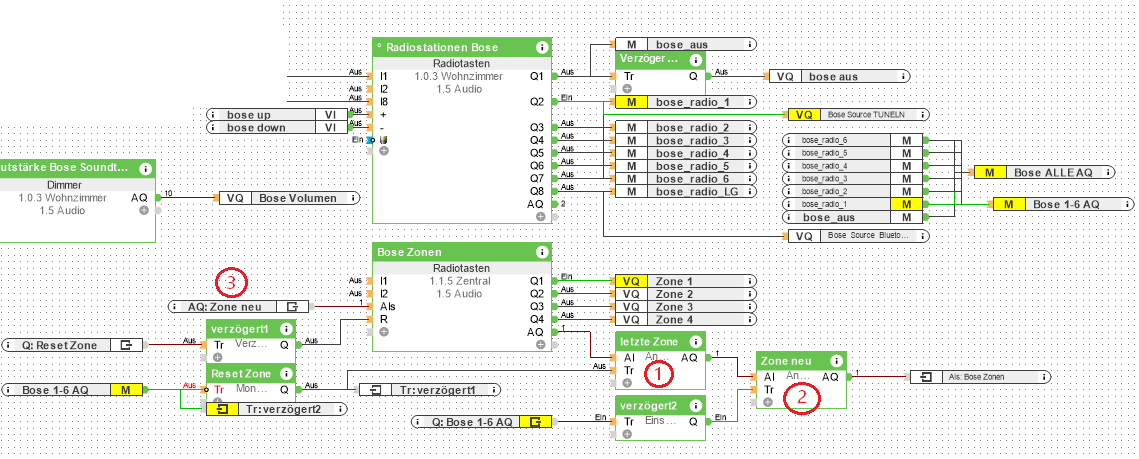Click info icon of Bose ALLE AQ flag
The image size is (1139, 459).
pyautogui.click(x=1109, y=172)
